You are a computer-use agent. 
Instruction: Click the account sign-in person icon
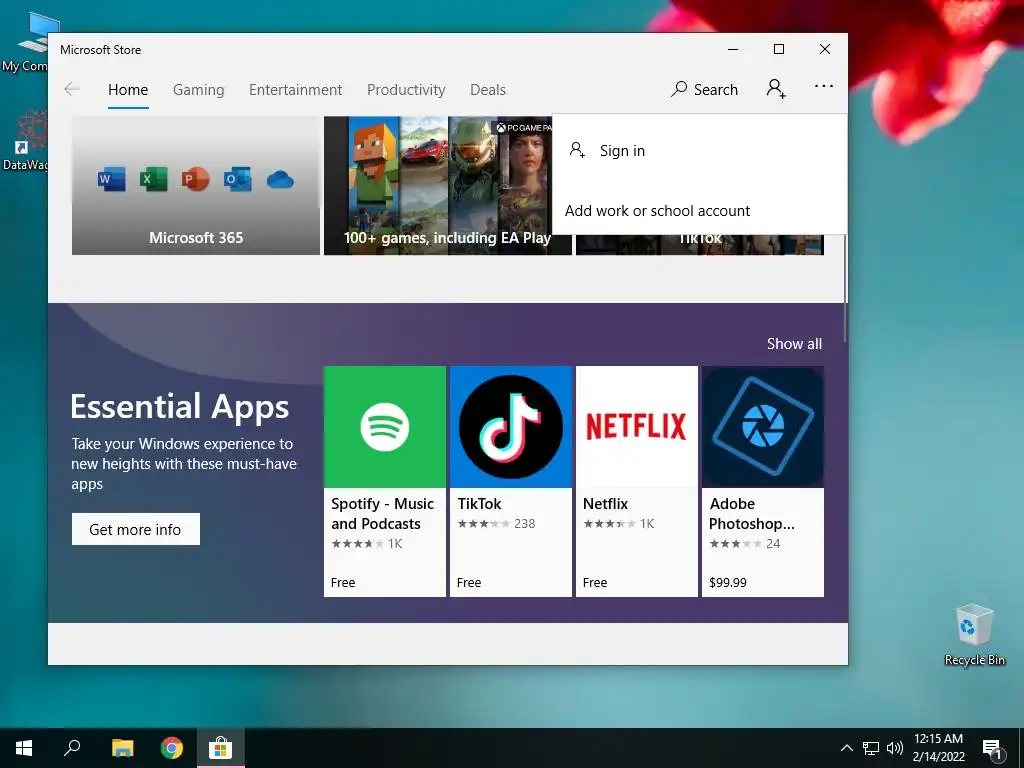tap(776, 88)
